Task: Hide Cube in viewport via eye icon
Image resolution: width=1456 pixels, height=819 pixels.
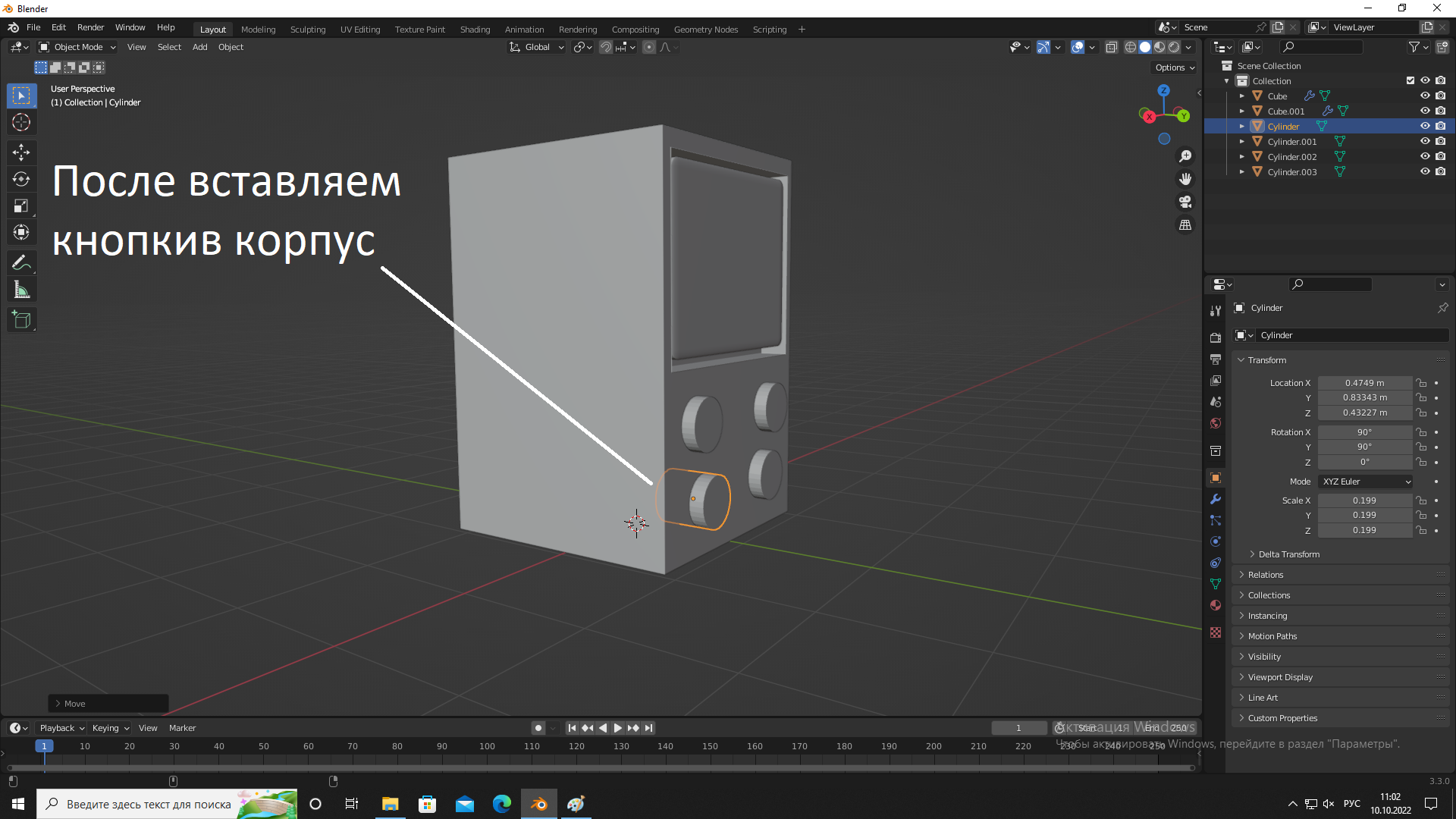Action: [1425, 96]
